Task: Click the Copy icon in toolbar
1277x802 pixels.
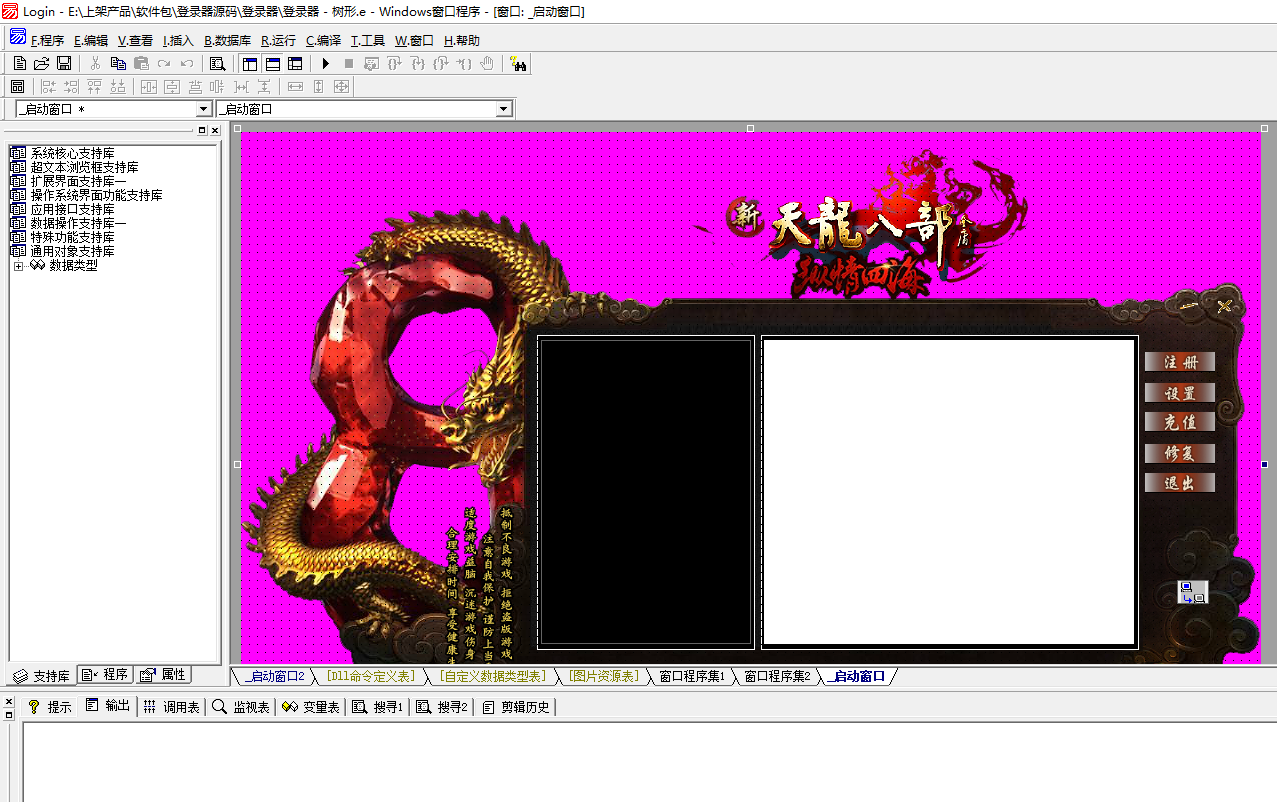Action: click(118, 64)
